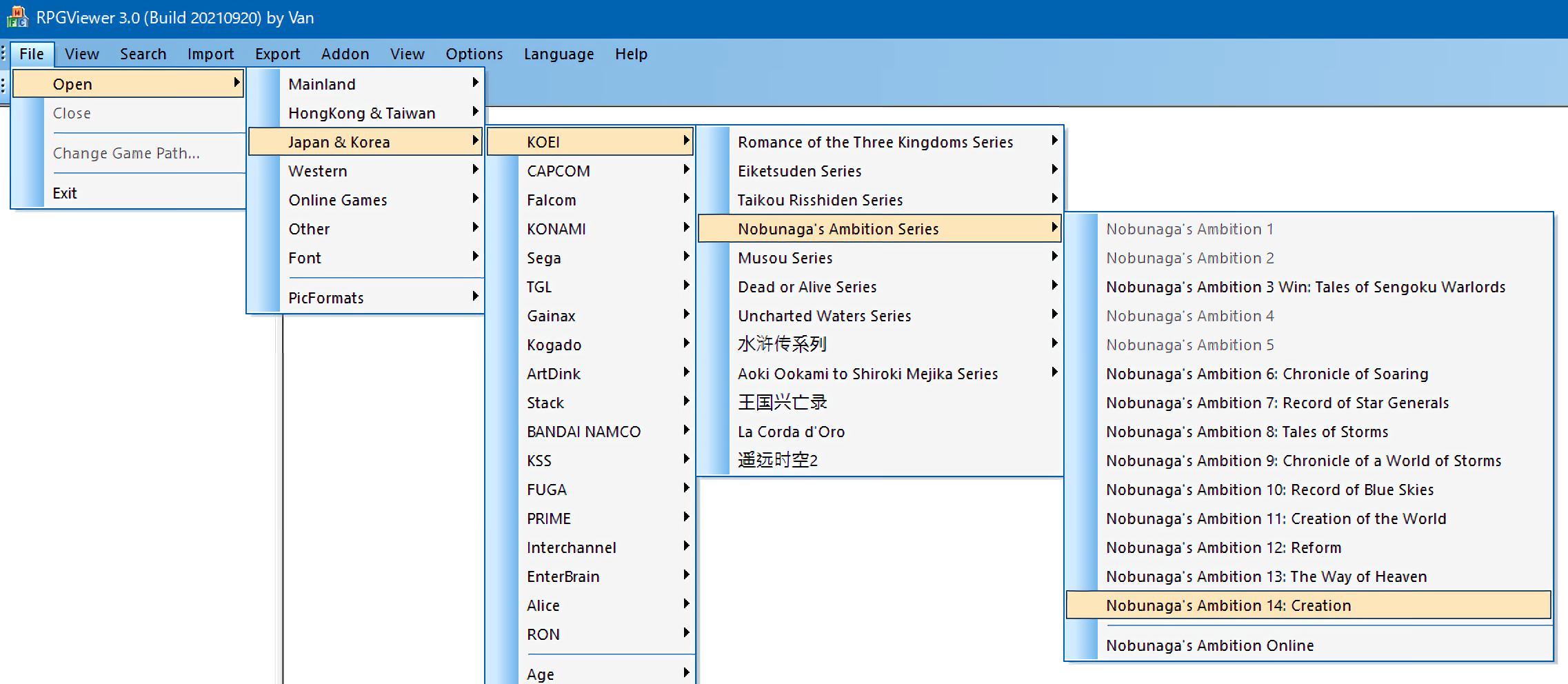
Task: Click the RPGViewer app icon in title bar
Action: 17,17
